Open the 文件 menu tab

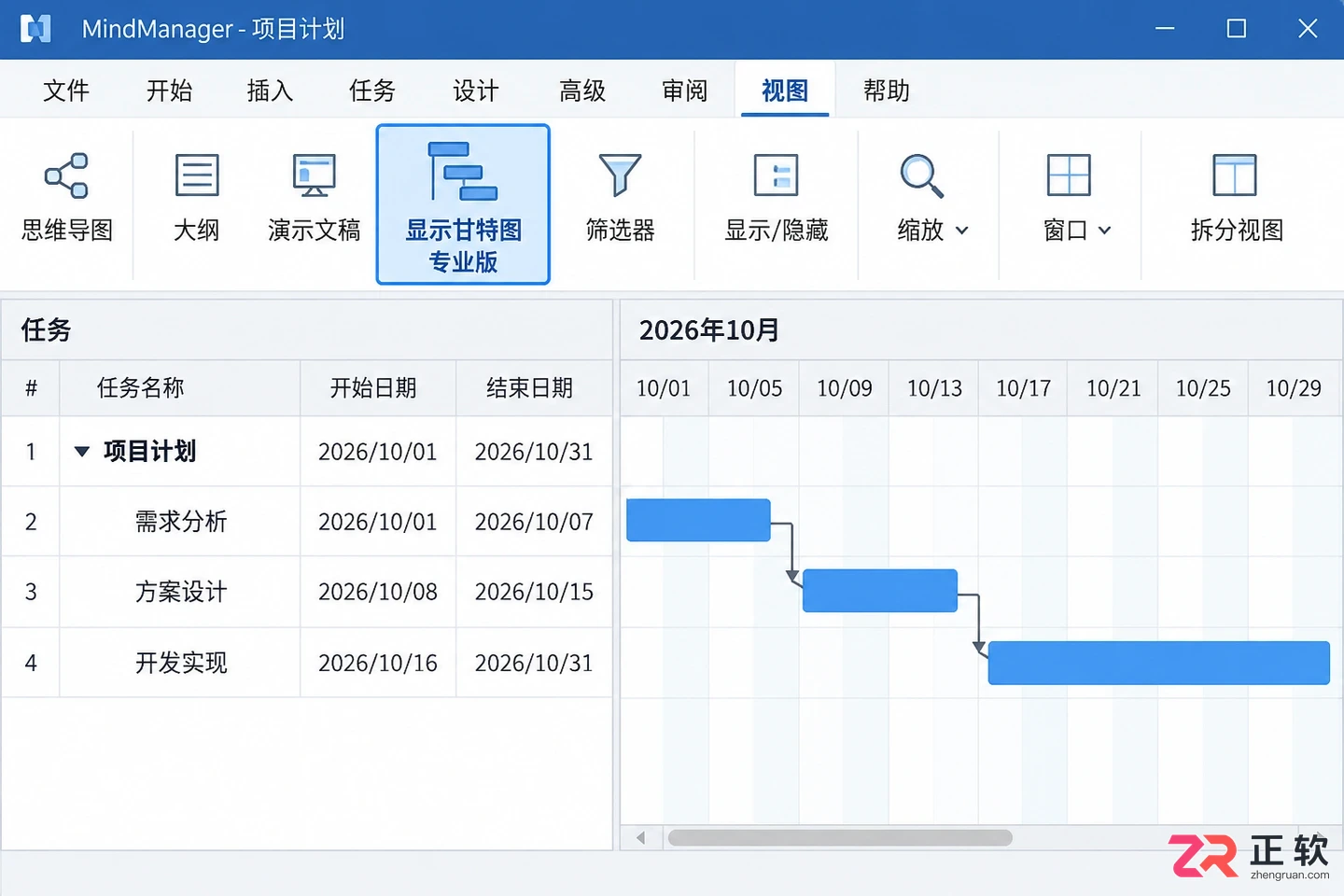(x=66, y=91)
